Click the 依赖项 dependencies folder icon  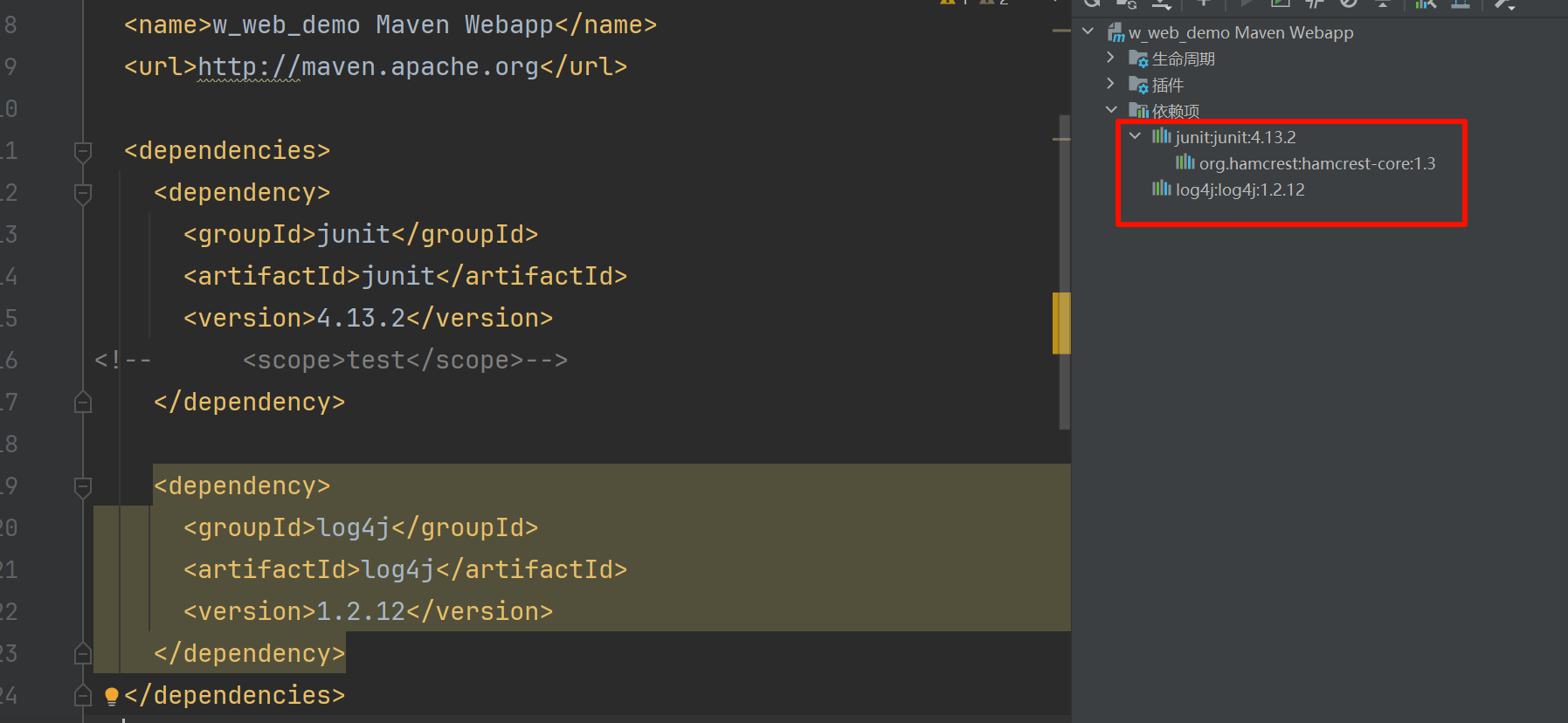click(1137, 111)
